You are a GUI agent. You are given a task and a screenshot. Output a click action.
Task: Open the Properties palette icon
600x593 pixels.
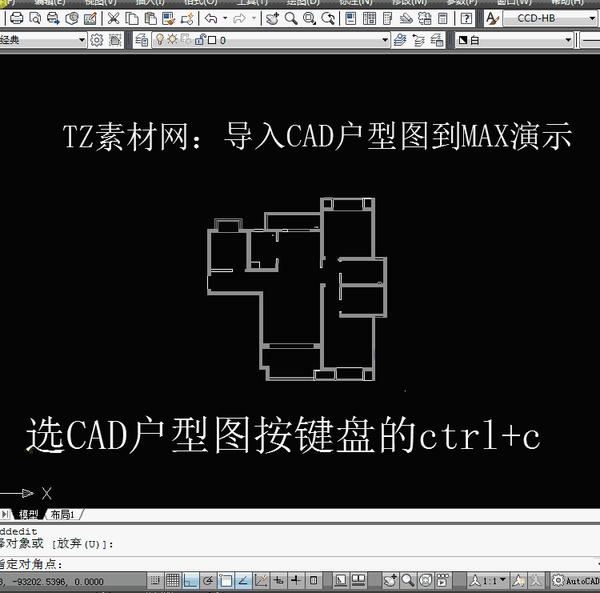click(351, 18)
